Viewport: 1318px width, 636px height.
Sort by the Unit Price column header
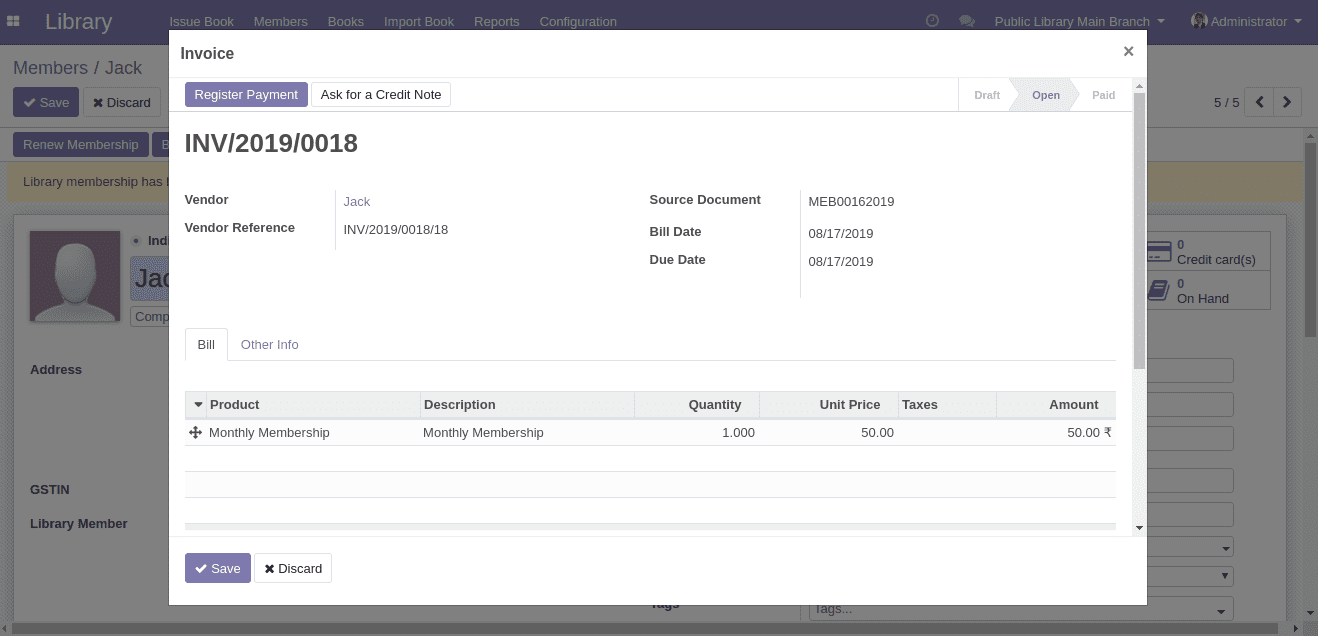pyautogui.click(x=829, y=405)
